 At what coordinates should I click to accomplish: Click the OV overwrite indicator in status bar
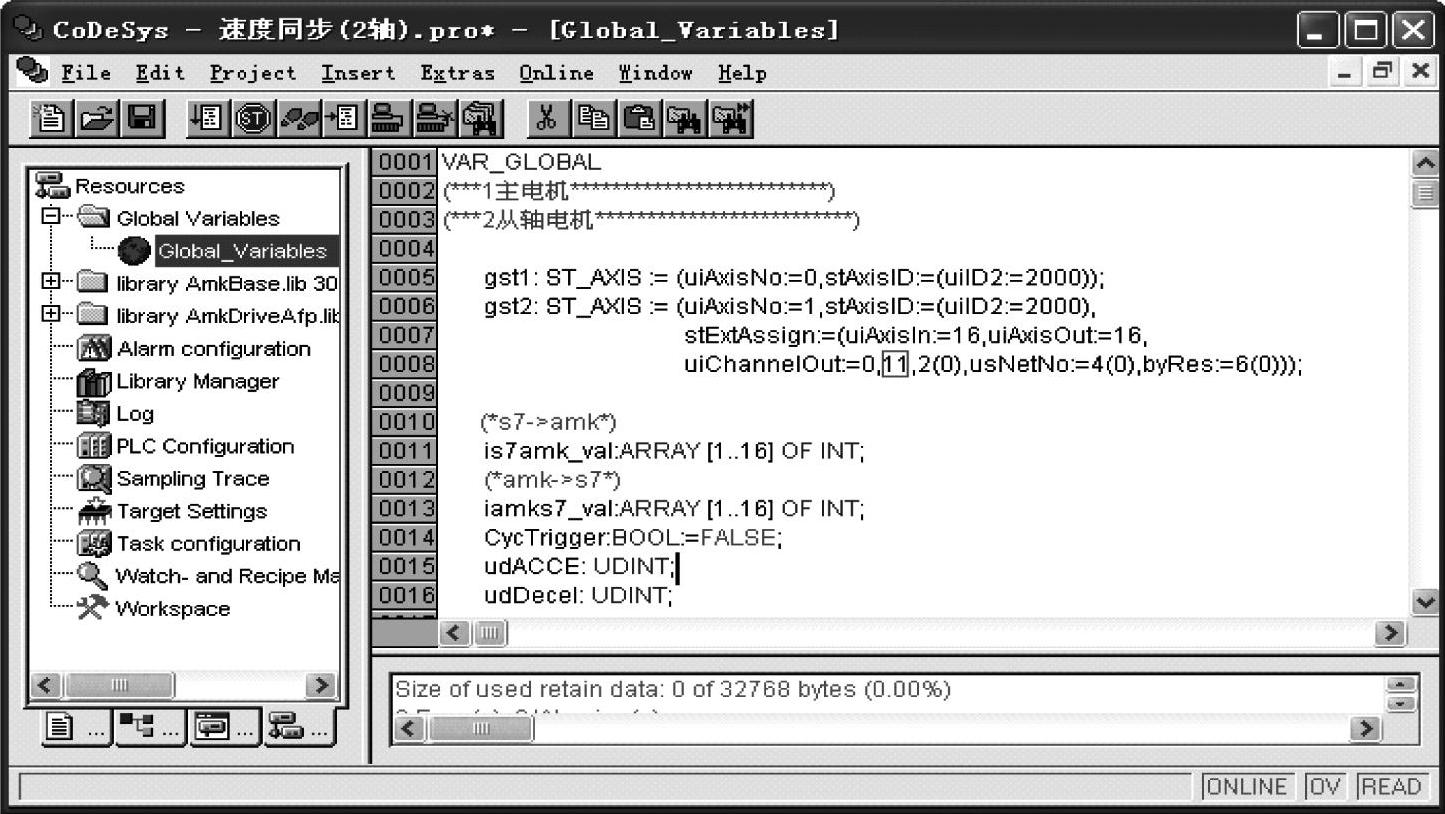pos(1326,786)
